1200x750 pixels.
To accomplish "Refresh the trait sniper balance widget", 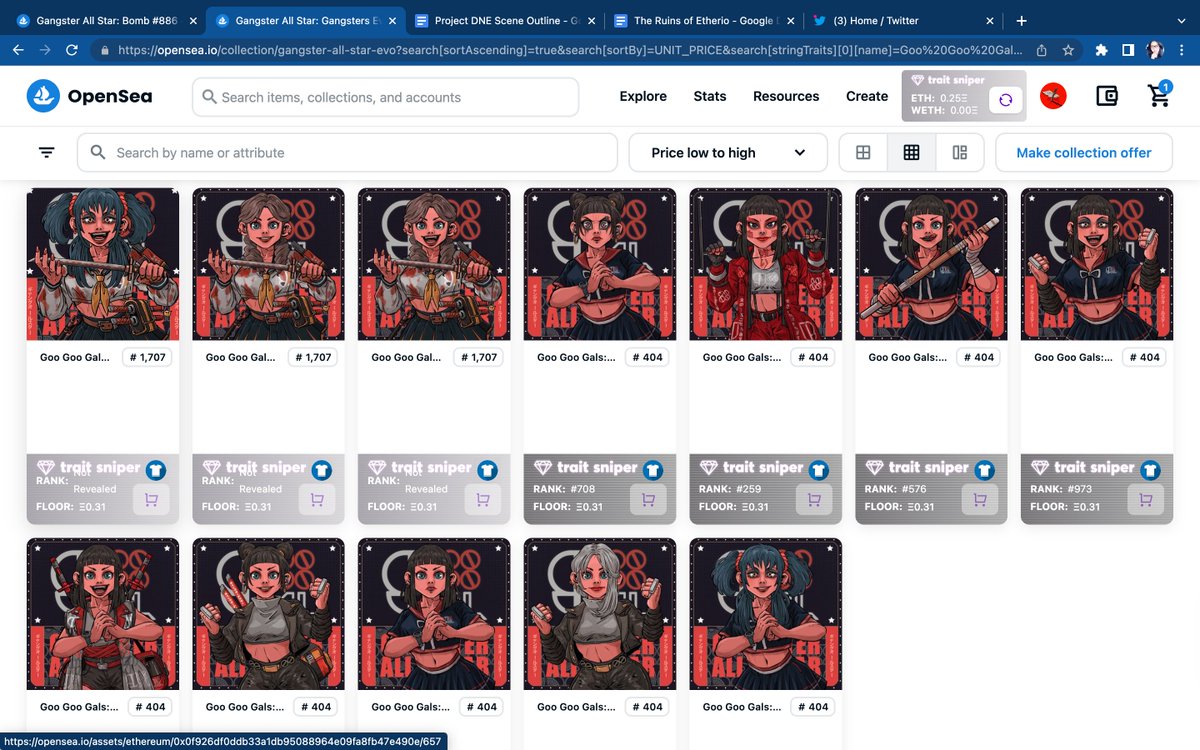I will click(x=1005, y=100).
